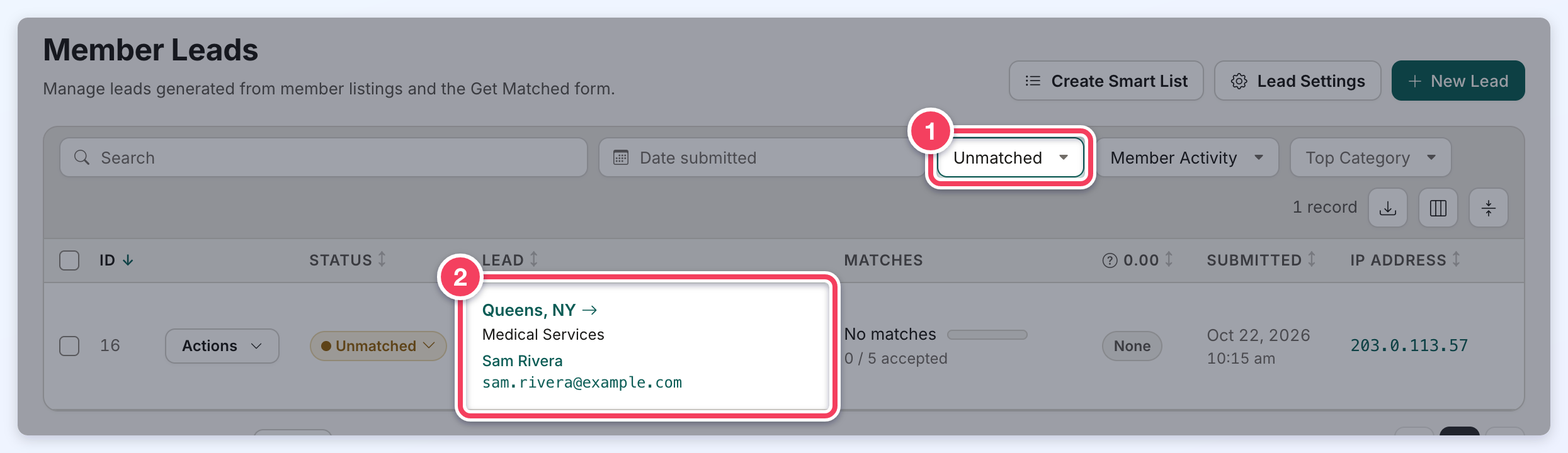1568x453 pixels.
Task: Click IP address 203.0.113.57
Action: coord(1409,345)
